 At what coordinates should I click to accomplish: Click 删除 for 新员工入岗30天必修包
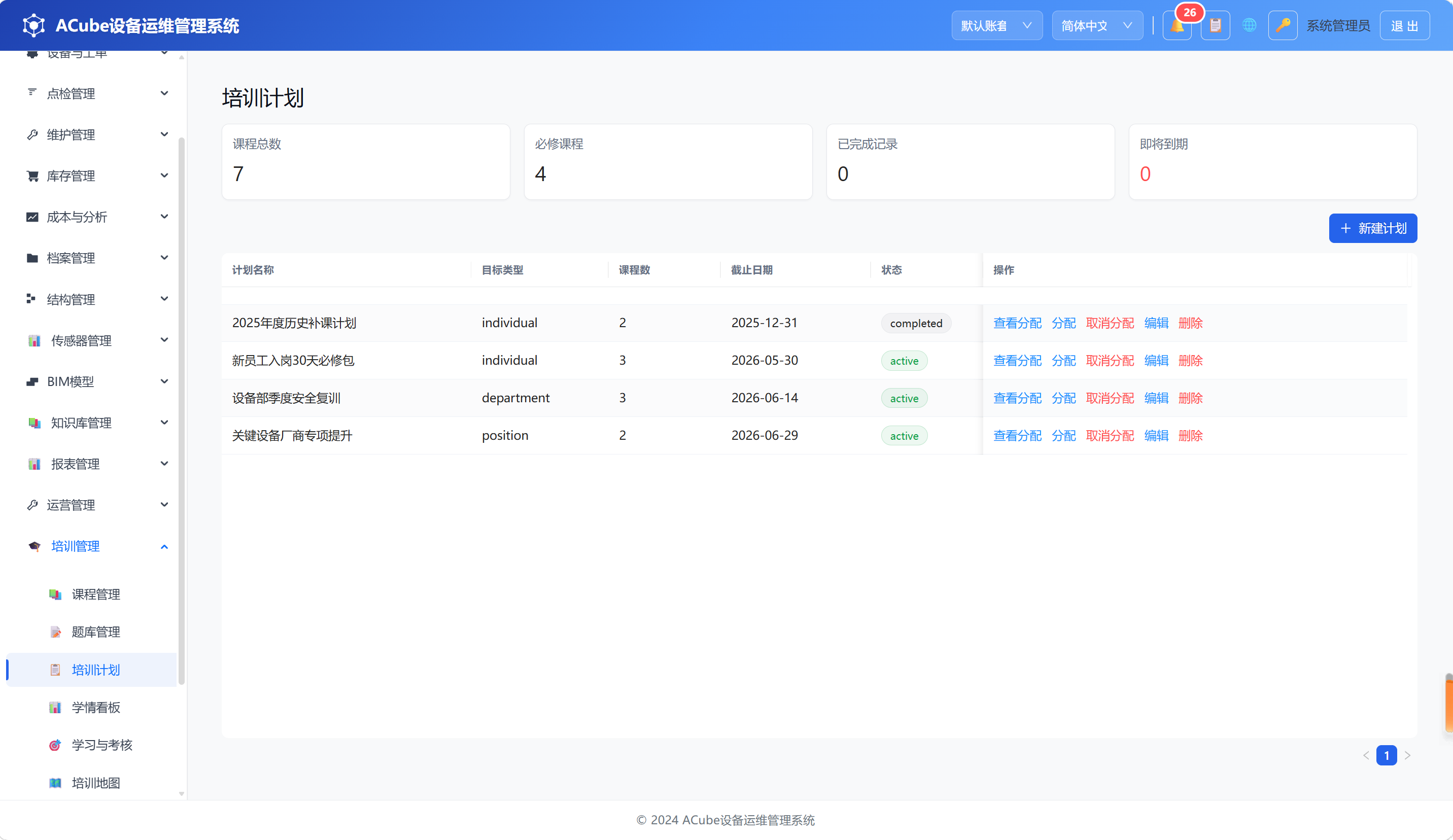[1190, 360]
